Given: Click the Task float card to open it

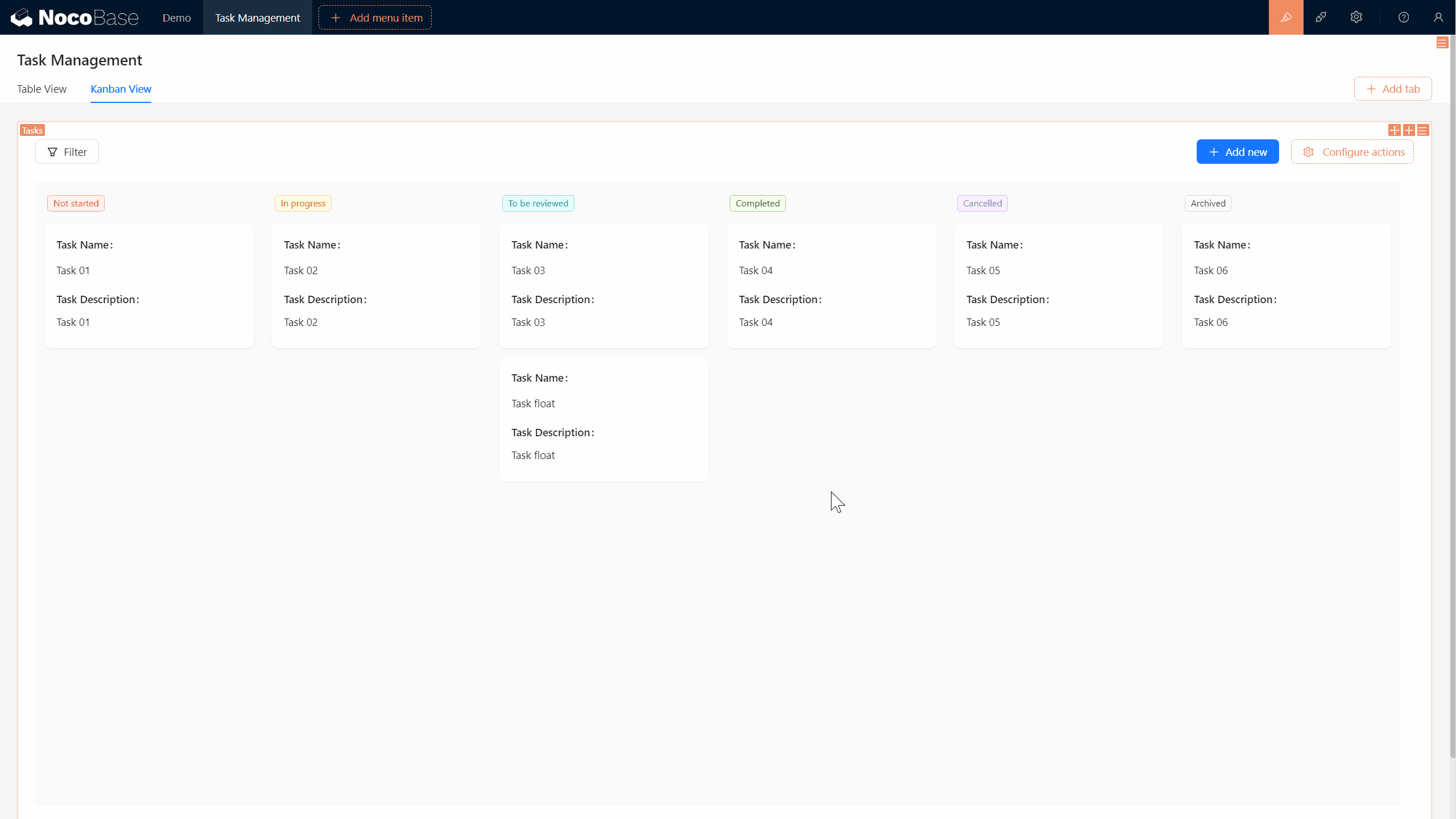Looking at the screenshot, I should point(605,416).
